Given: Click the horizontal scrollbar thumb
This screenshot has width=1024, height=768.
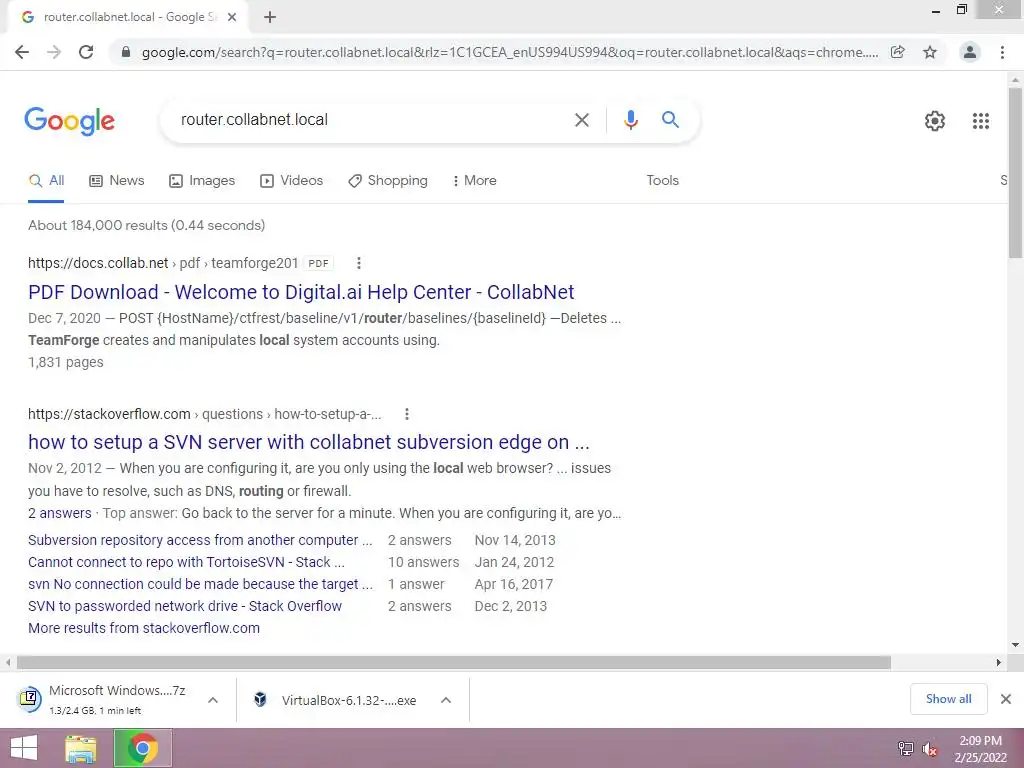Looking at the screenshot, I should tap(454, 662).
